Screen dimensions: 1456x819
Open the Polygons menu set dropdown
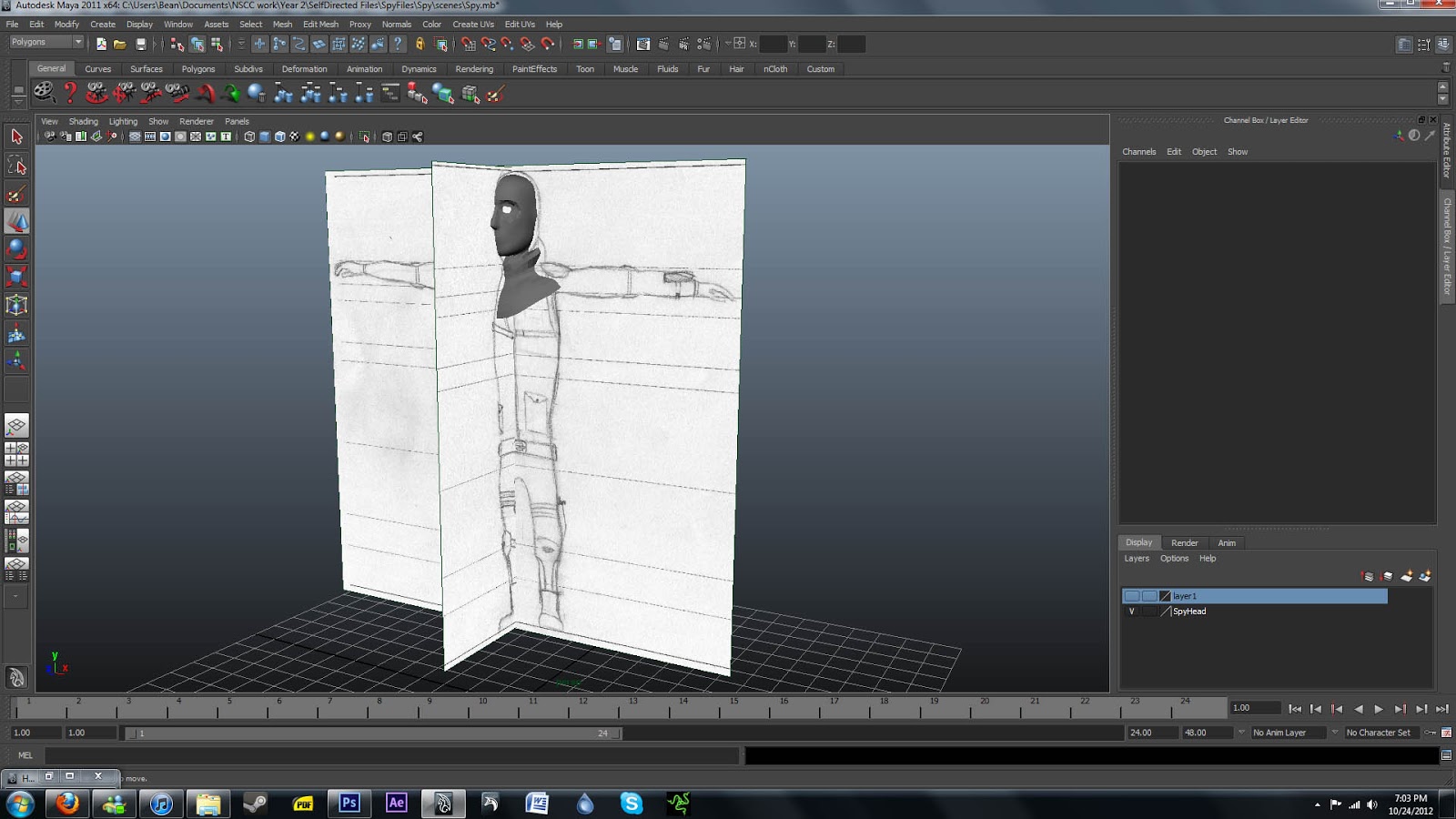click(x=46, y=42)
